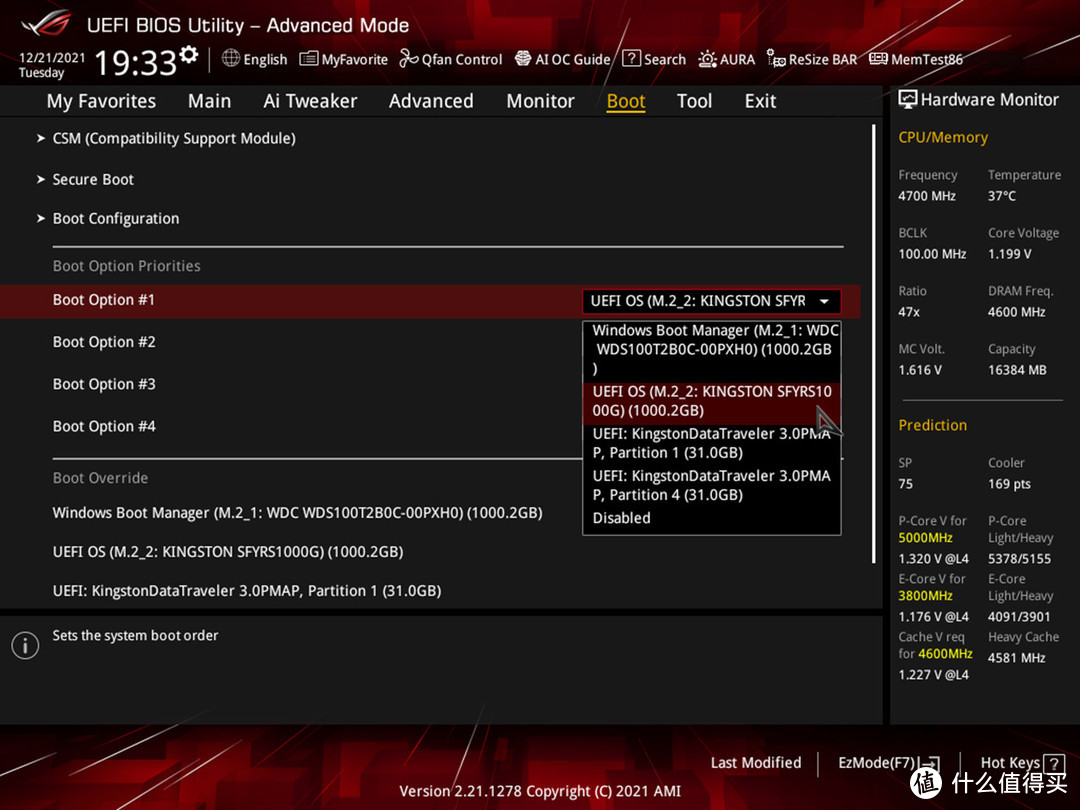Open the Search tool
This screenshot has height=810, width=1080.
click(x=654, y=59)
